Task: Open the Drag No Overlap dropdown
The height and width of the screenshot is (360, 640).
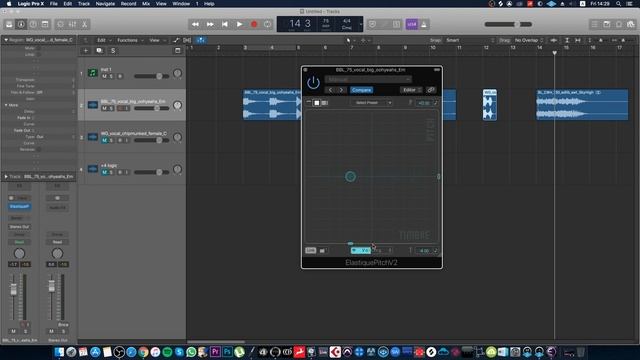Action: click(x=529, y=40)
